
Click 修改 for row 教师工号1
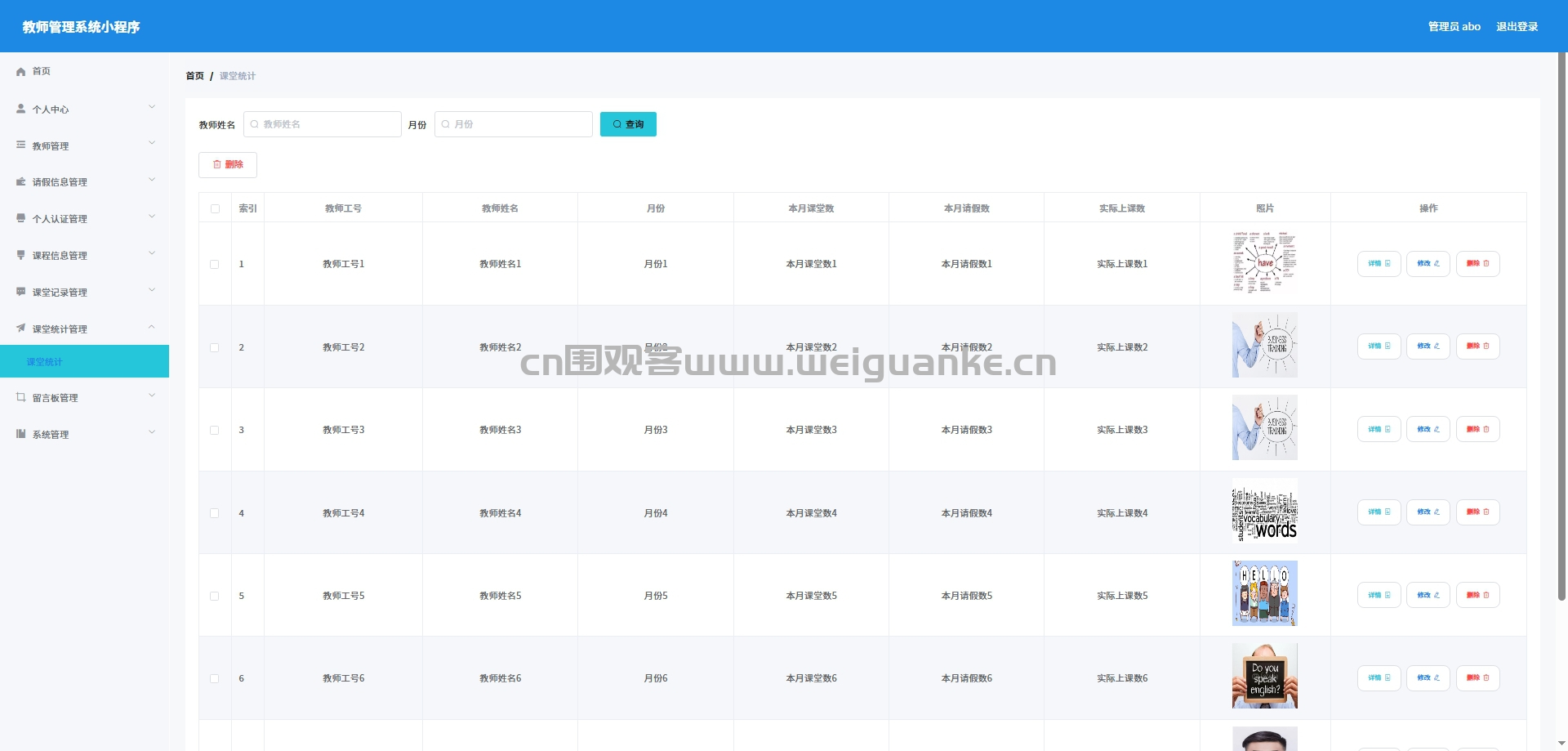tap(1428, 264)
